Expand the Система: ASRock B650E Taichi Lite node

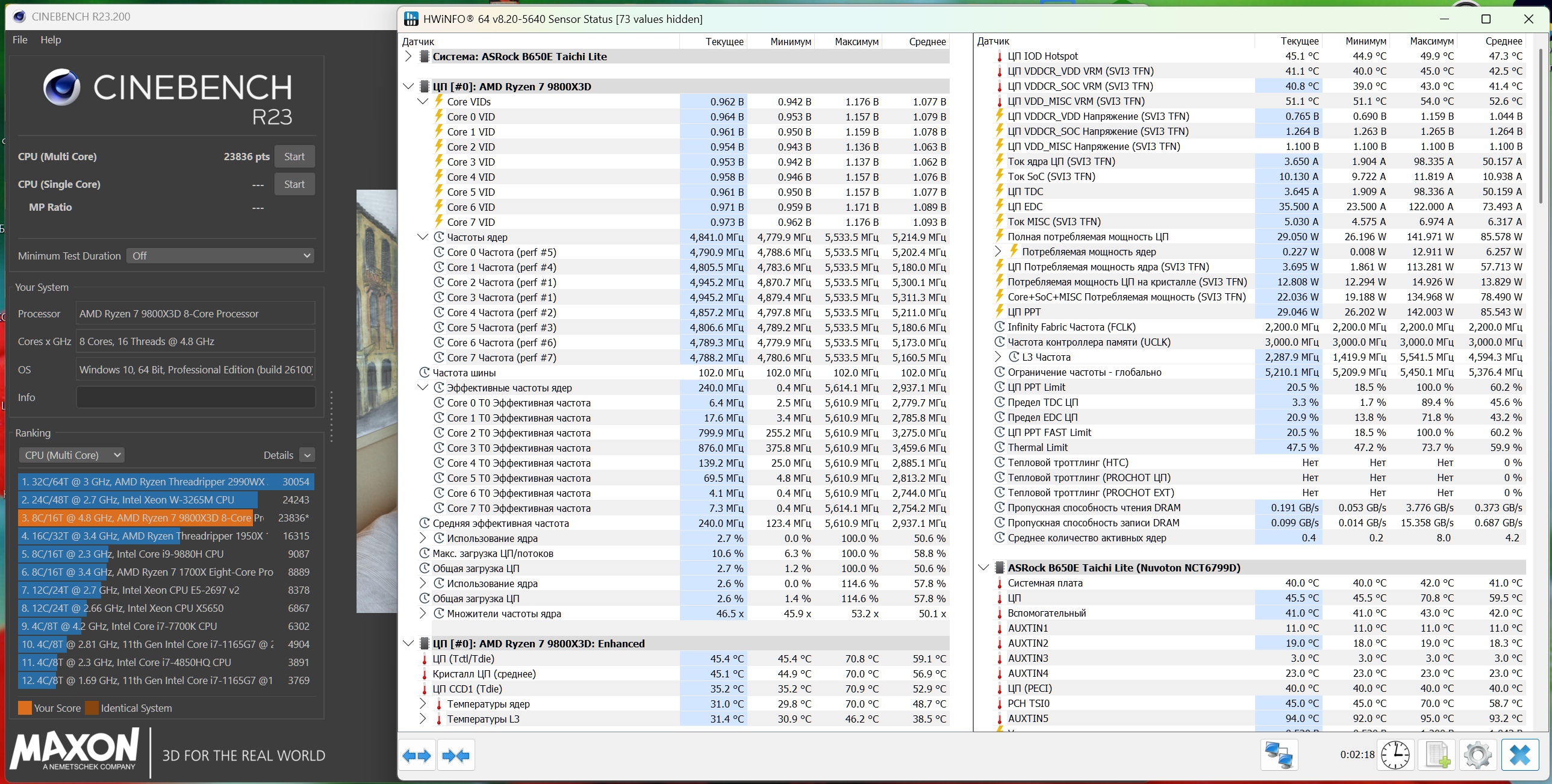pos(408,56)
